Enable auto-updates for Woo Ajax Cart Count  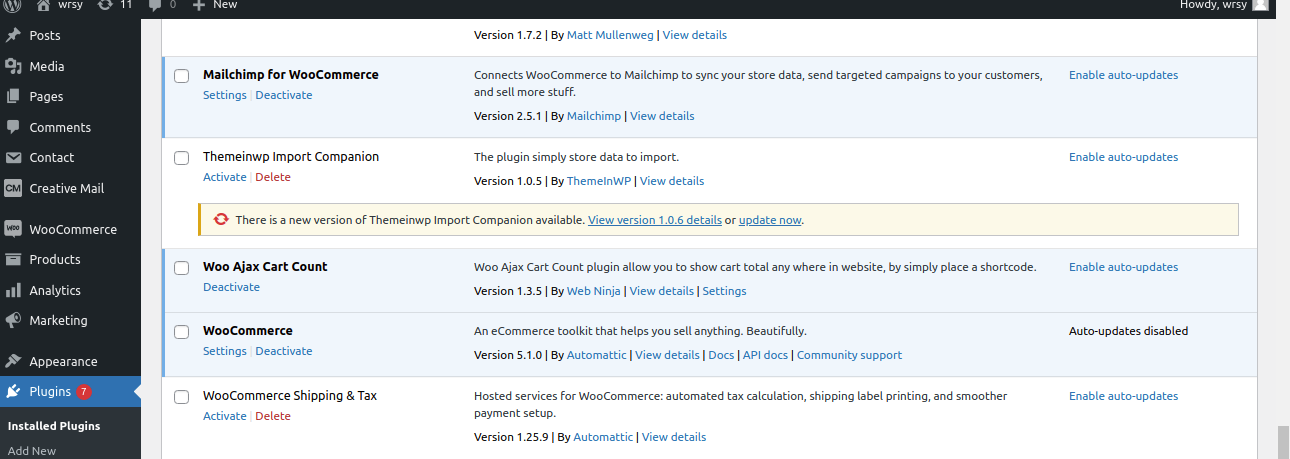1123,267
